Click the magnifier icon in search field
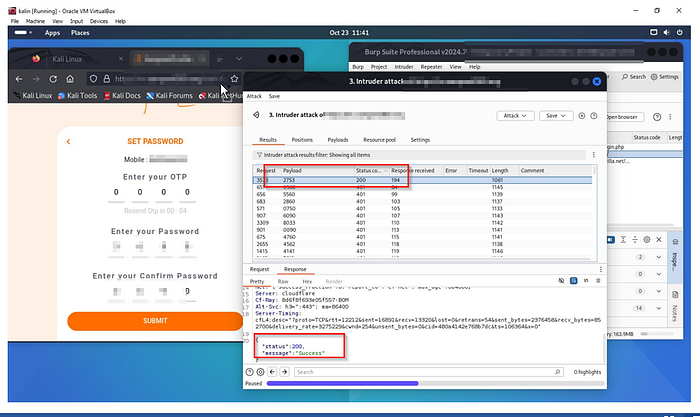 pos(557,372)
